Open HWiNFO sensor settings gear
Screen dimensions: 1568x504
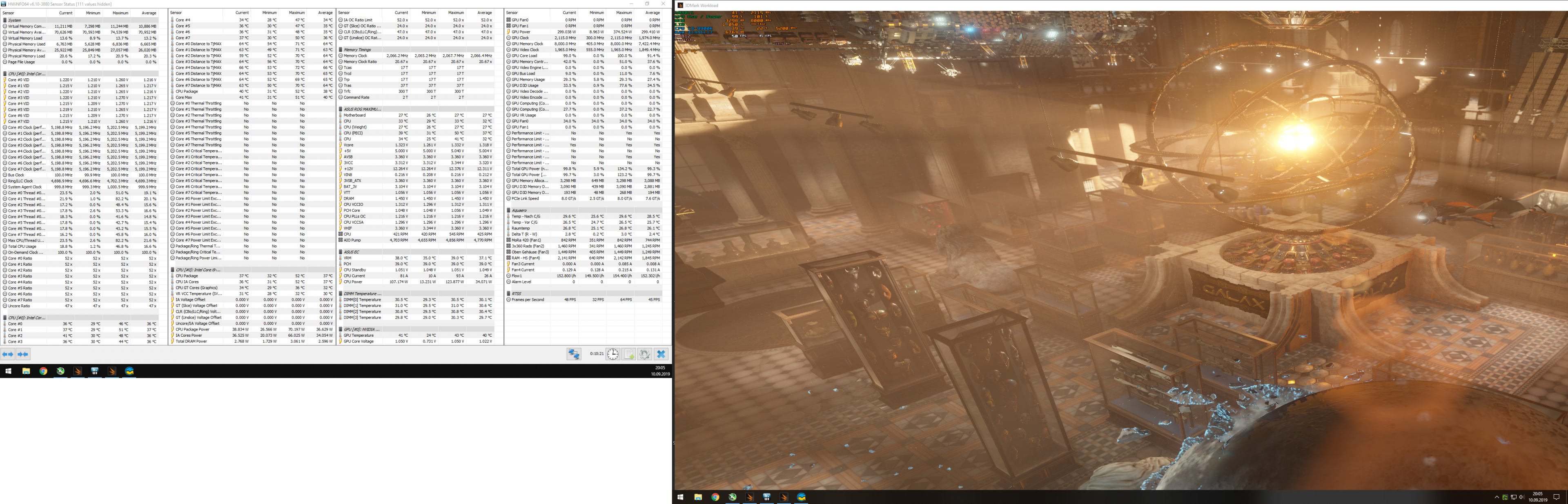pyautogui.click(x=645, y=354)
